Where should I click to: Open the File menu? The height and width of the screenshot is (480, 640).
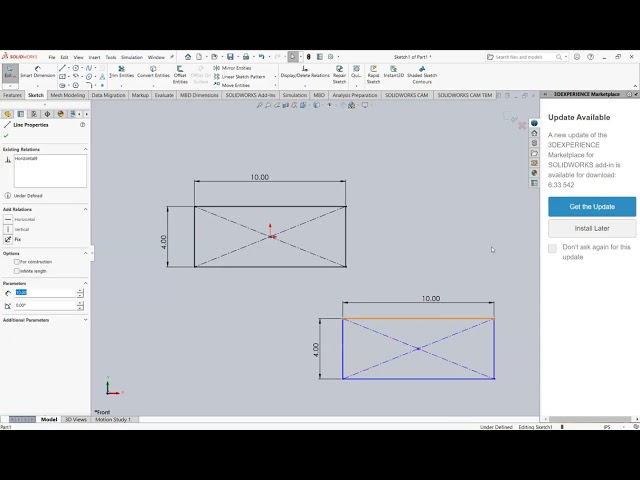coord(52,57)
